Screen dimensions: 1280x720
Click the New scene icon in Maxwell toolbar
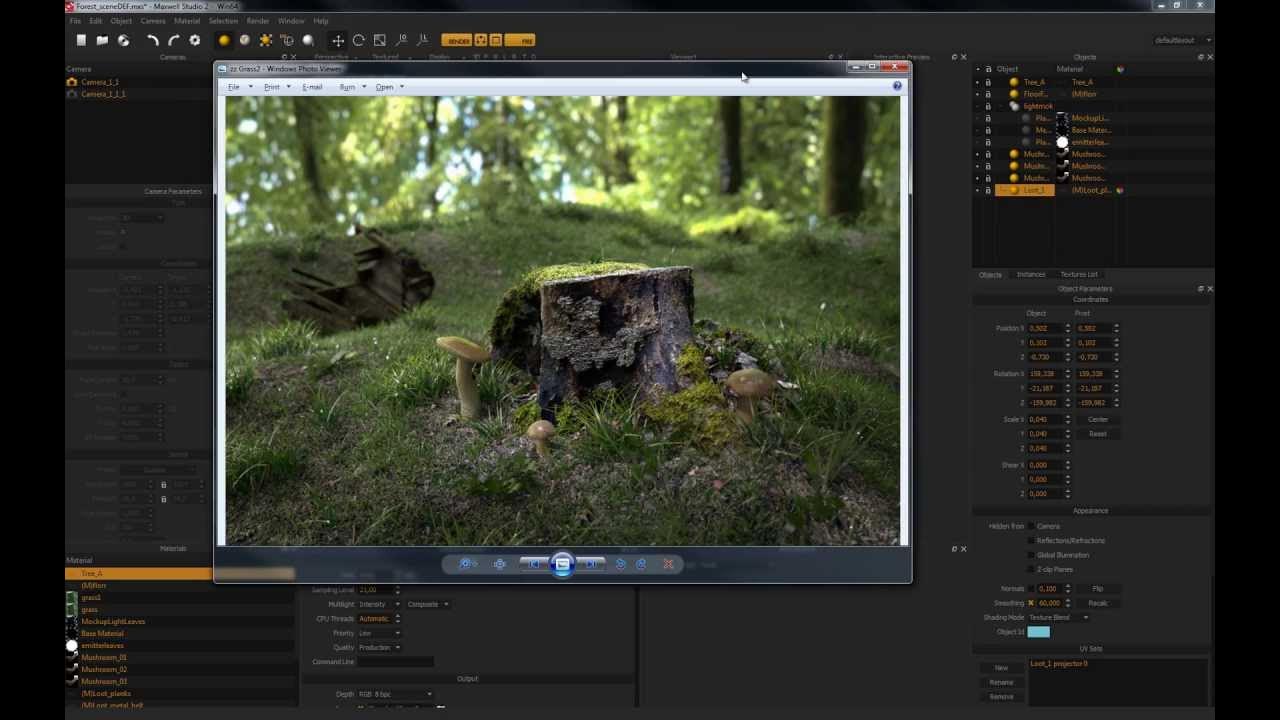click(x=81, y=40)
